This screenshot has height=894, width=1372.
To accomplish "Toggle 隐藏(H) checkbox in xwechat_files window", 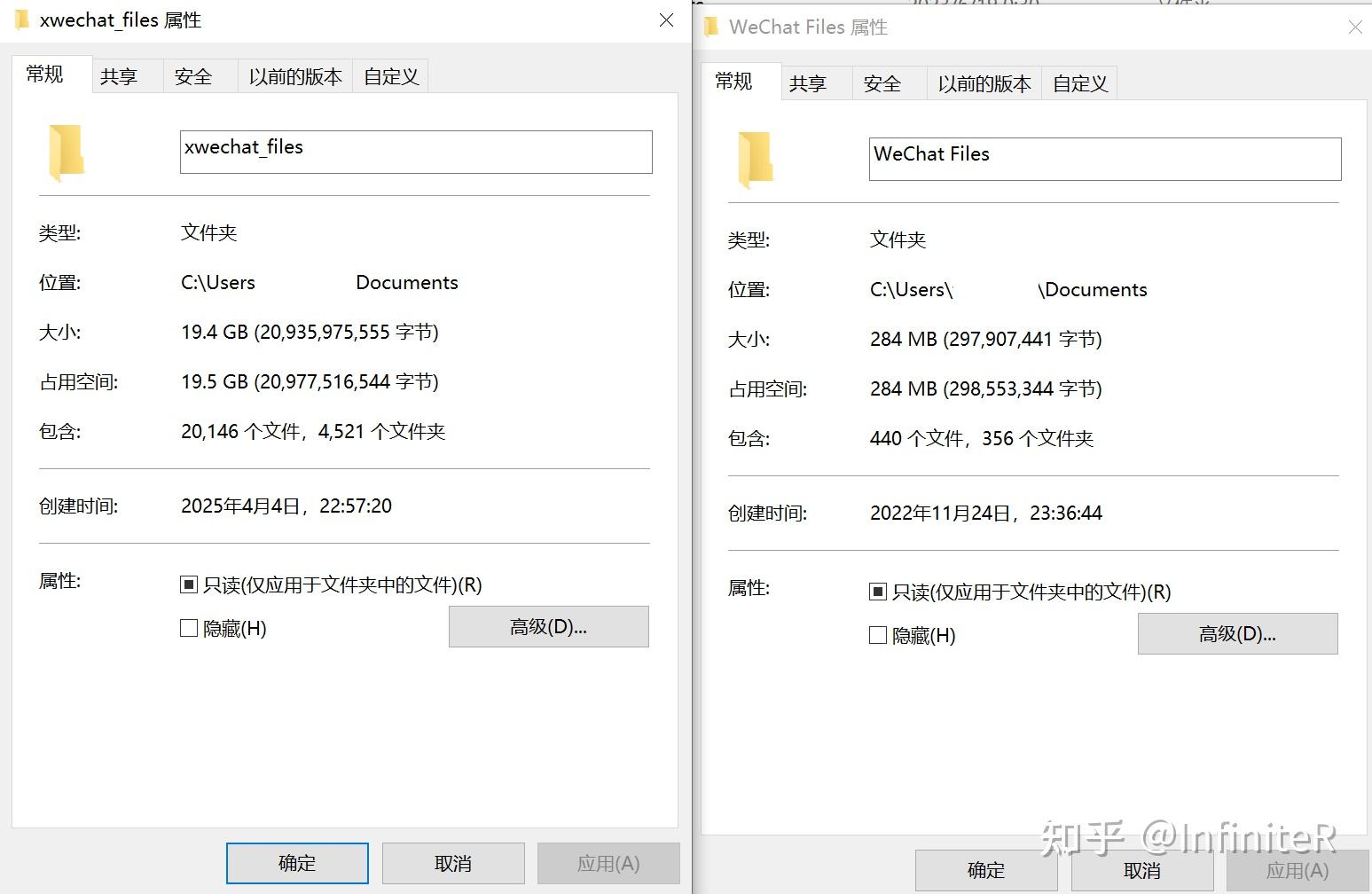I will [x=188, y=628].
